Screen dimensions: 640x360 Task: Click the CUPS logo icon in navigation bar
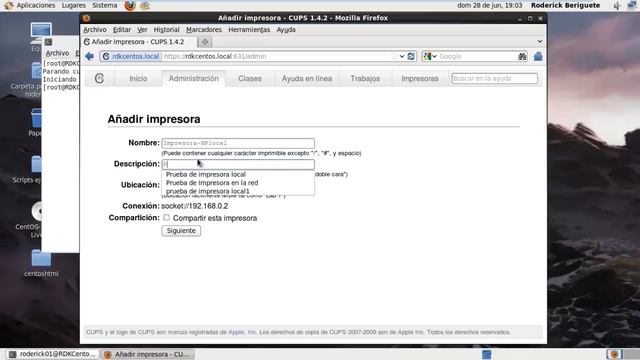(x=99, y=78)
